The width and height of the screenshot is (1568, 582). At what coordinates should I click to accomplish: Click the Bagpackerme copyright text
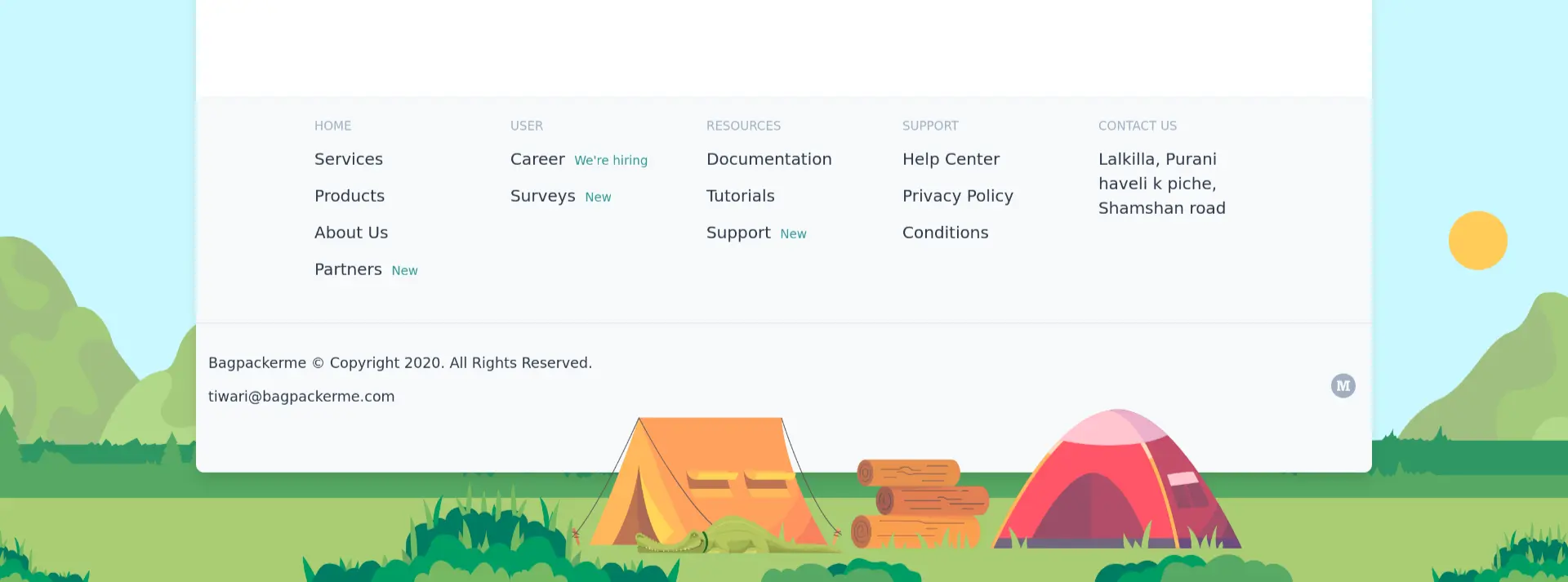click(x=400, y=363)
